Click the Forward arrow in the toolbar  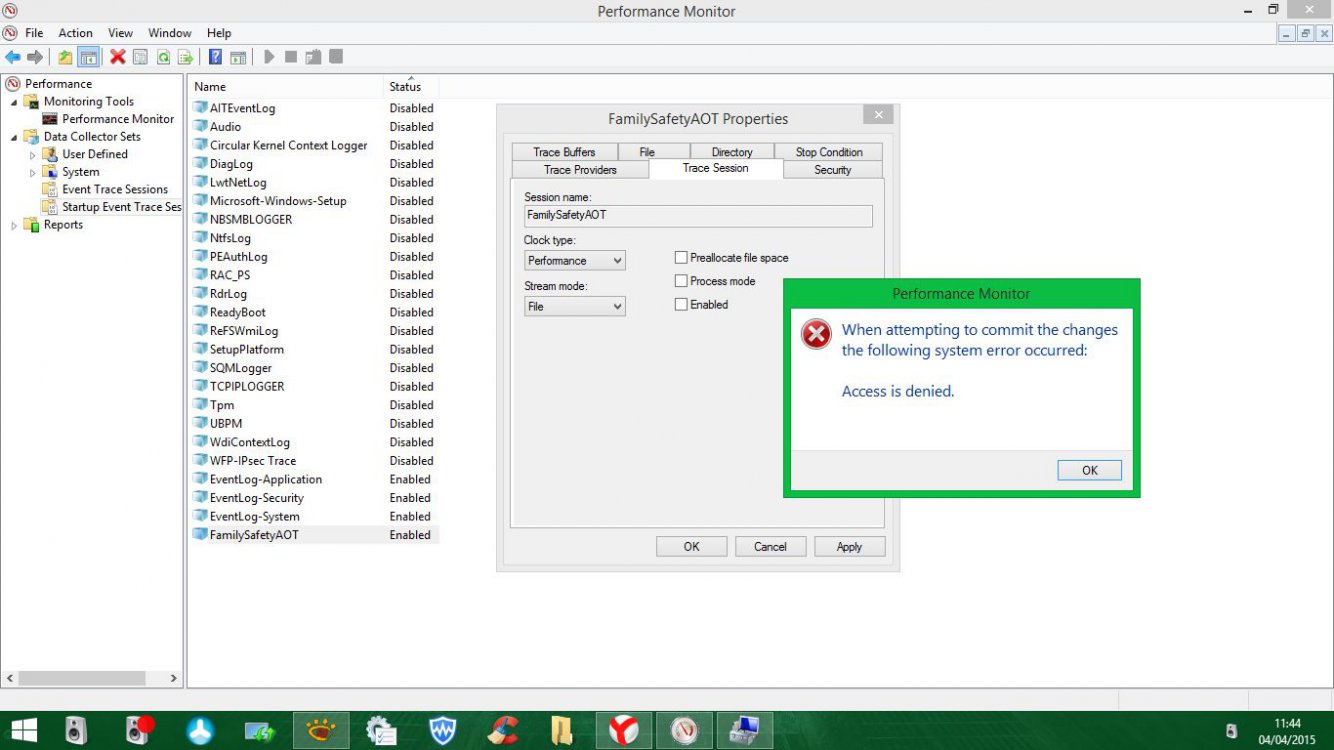[x=35, y=57]
